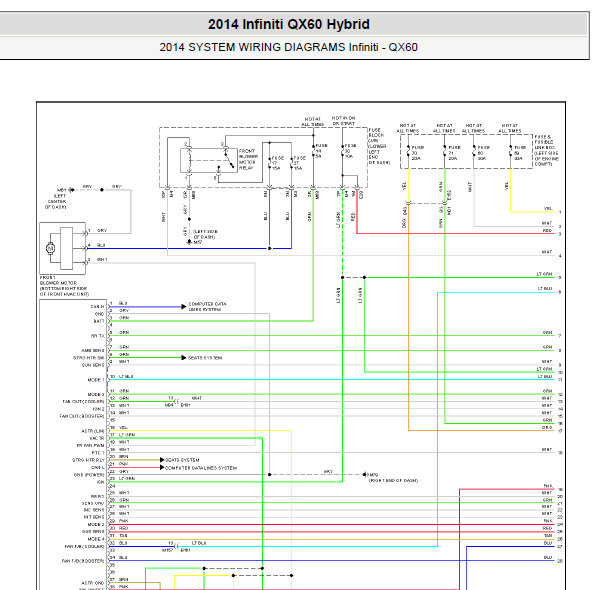Viewport: 594px width, 590px height.
Task: Click the 'AMB SENS' pin label
Action: tap(92, 351)
